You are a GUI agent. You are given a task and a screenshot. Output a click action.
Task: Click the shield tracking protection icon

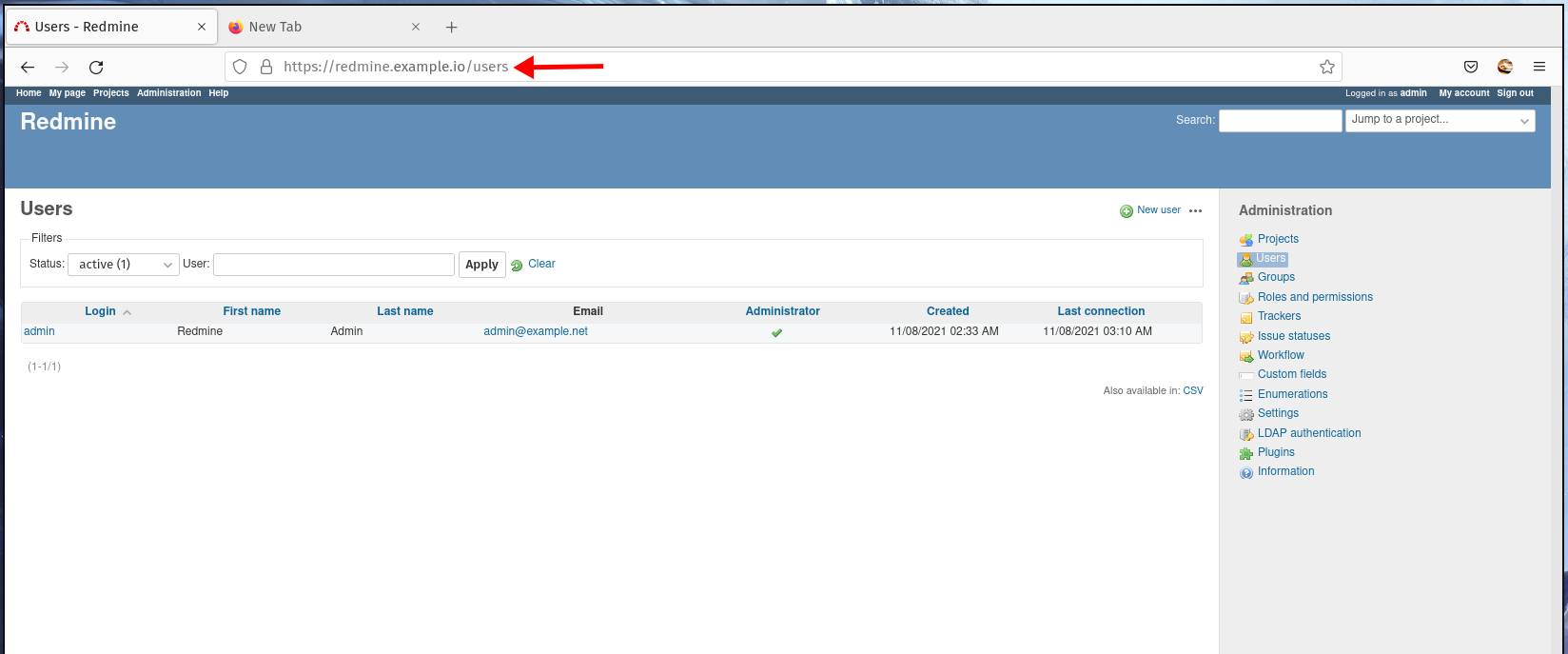240,67
